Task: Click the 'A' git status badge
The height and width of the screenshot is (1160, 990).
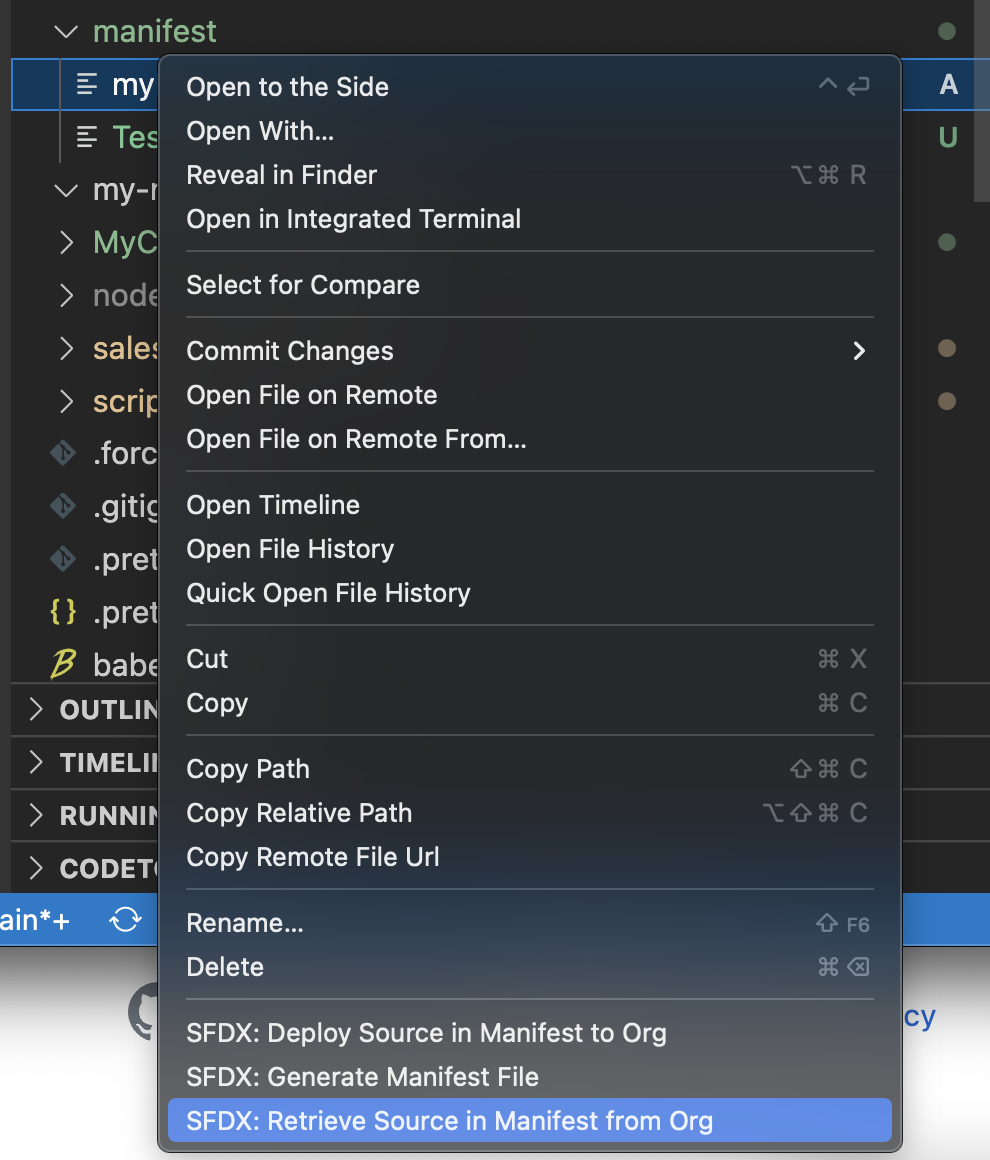Action: pos(947,85)
